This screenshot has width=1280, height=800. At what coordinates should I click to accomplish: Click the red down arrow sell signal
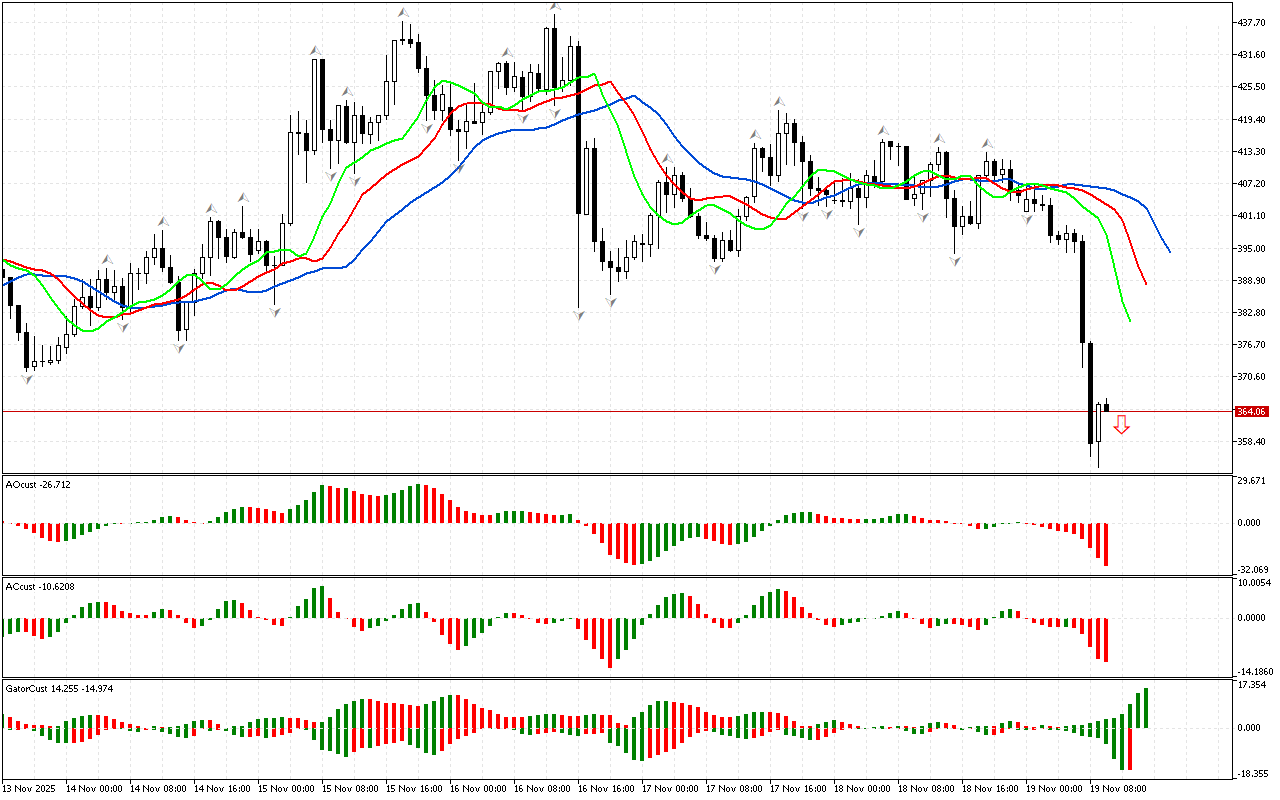pos(1122,425)
